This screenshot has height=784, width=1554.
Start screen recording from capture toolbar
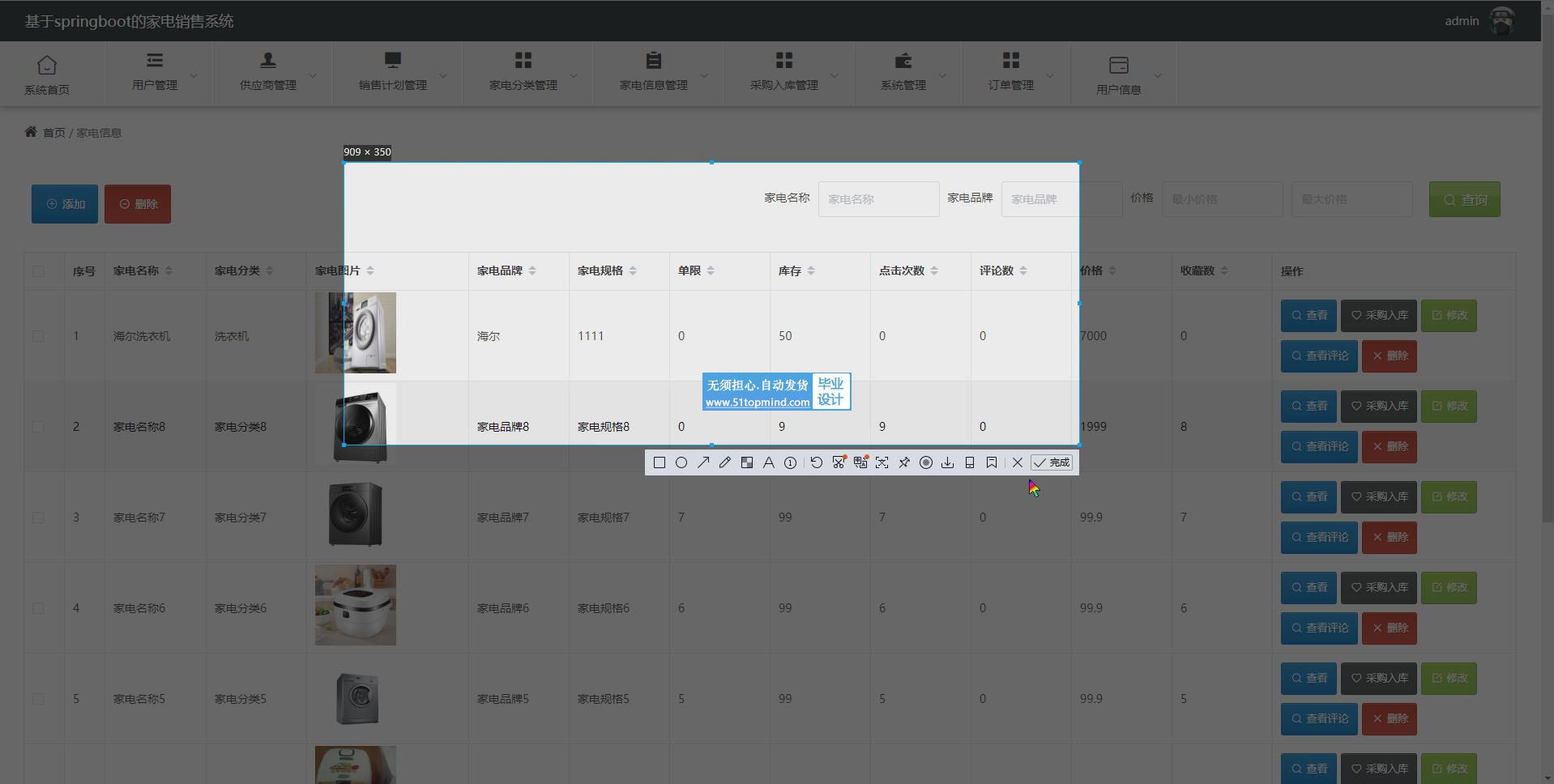click(926, 462)
